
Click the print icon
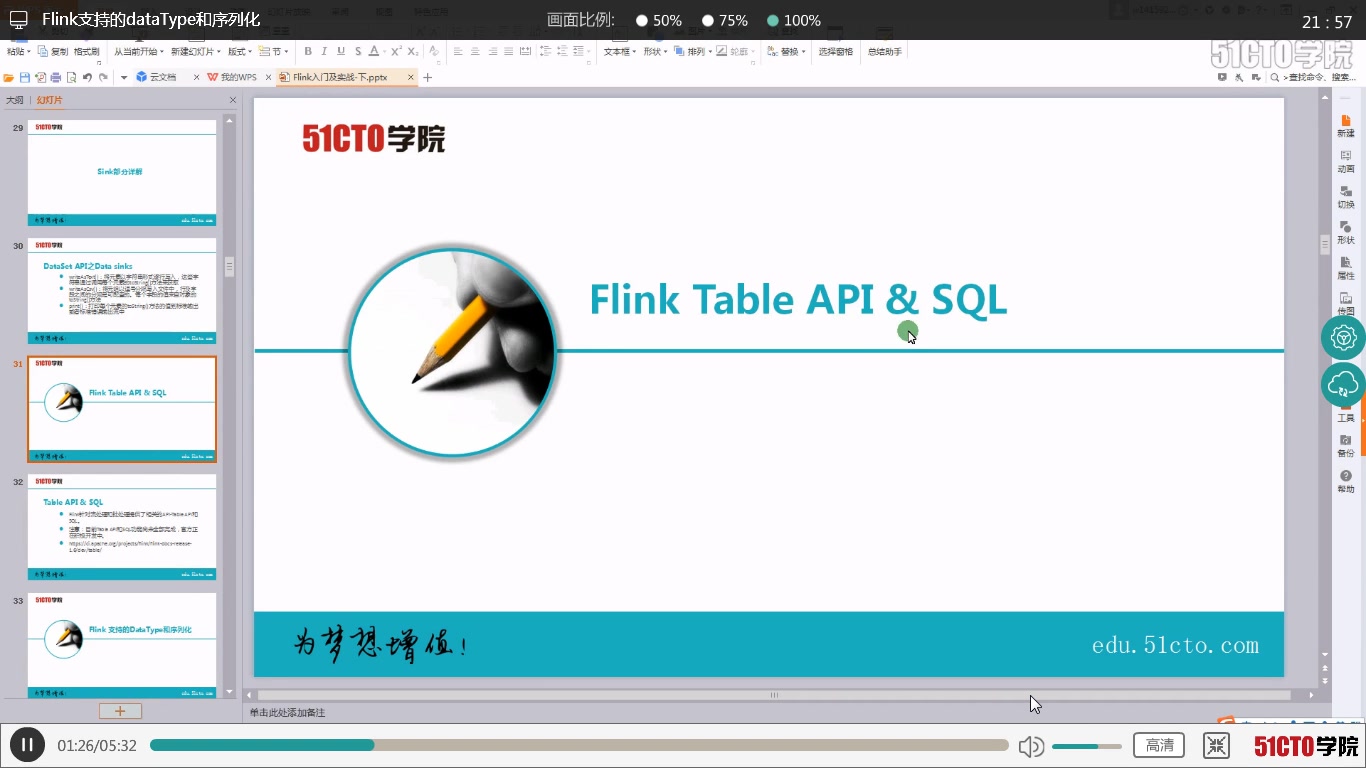coord(56,77)
